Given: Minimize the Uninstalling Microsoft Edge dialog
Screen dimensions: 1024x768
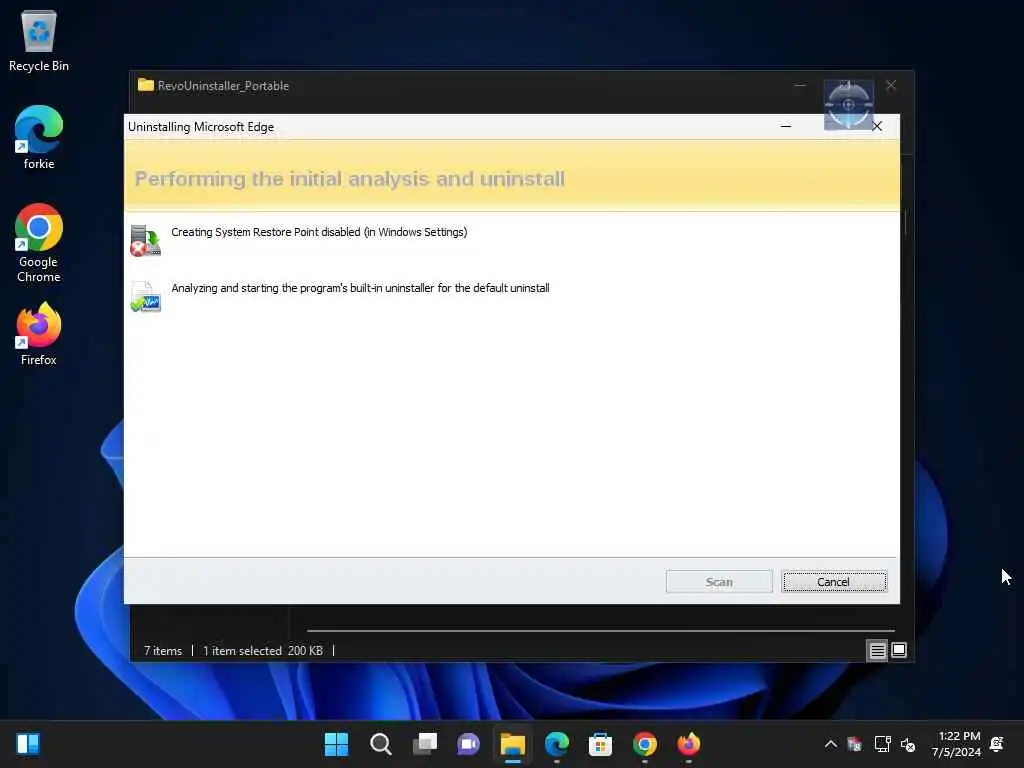Looking at the screenshot, I should coord(786,126).
